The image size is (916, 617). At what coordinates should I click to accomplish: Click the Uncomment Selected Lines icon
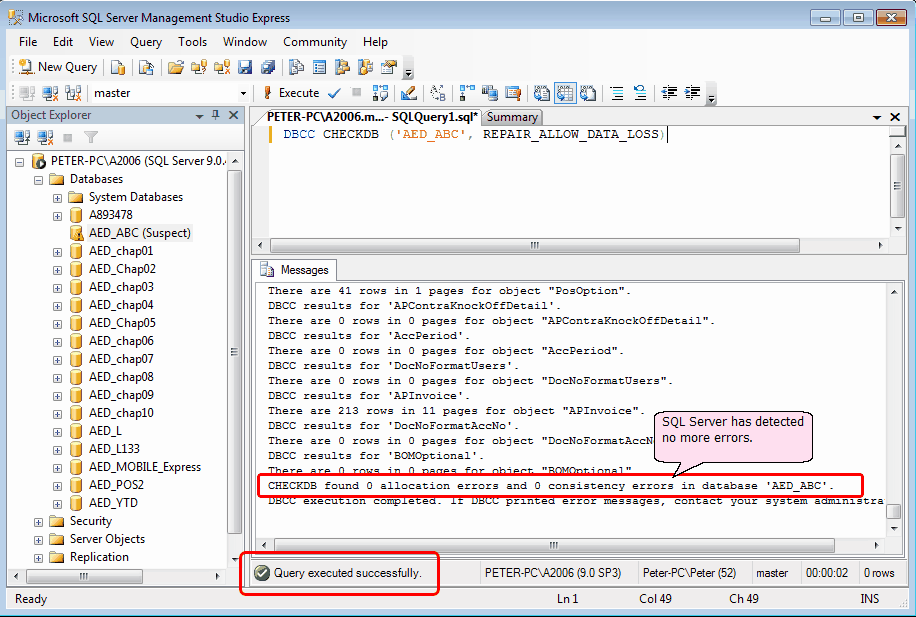640,93
